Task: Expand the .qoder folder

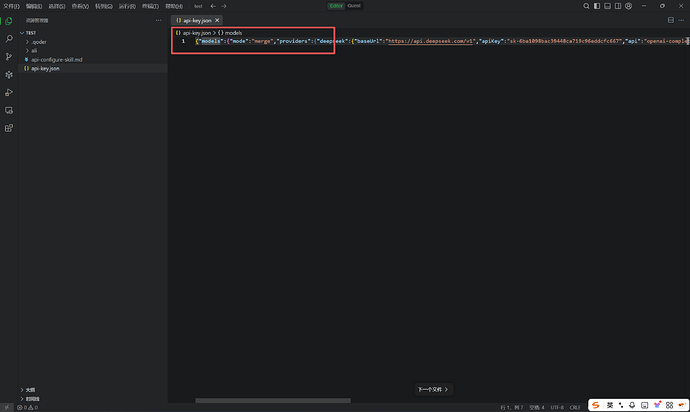Action: tap(39, 42)
